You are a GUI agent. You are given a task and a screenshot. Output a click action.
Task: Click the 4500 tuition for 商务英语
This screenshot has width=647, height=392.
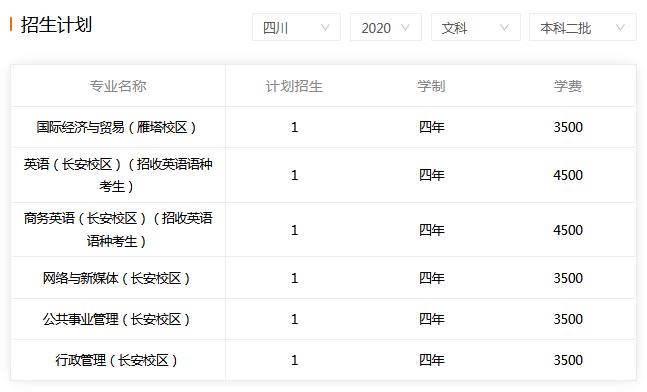[x=568, y=230]
